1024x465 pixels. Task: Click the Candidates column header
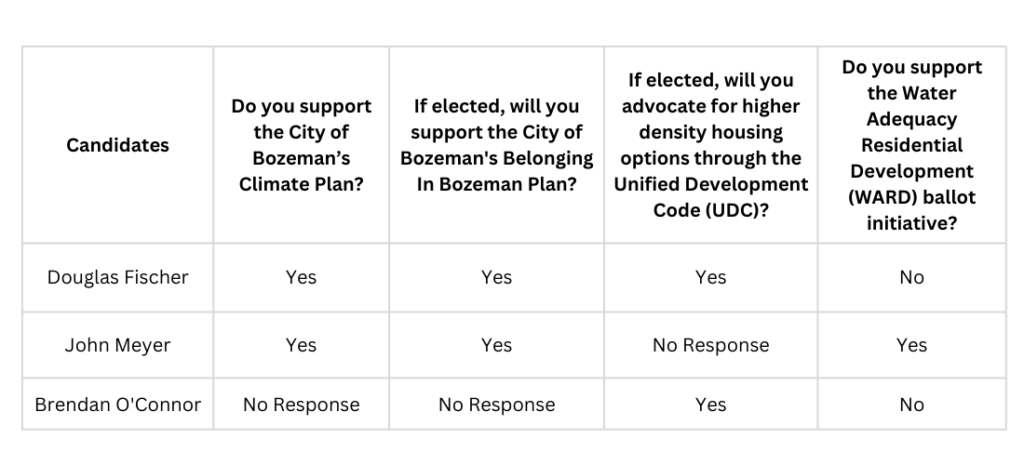click(x=118, y=145)
